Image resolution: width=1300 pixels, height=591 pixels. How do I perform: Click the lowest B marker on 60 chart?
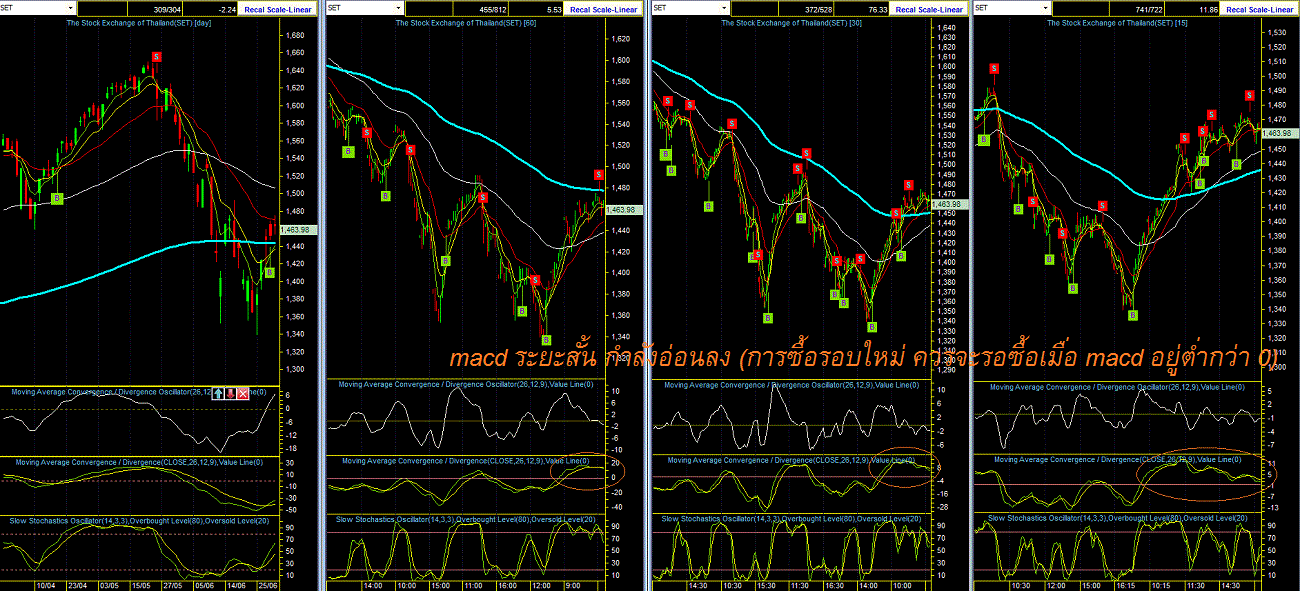(x=546, y=340)
